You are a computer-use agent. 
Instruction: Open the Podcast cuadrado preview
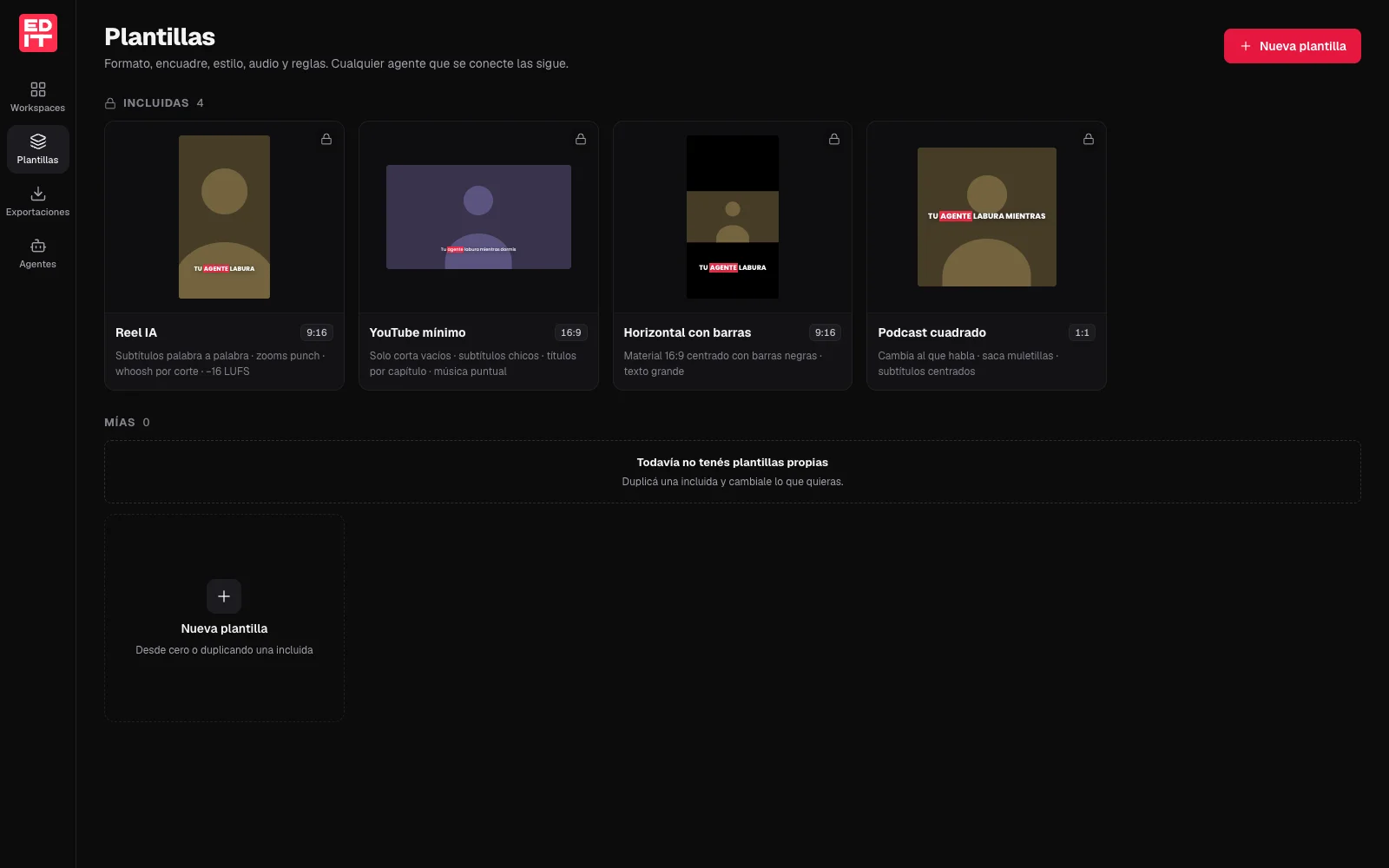(x=987, y=217)
